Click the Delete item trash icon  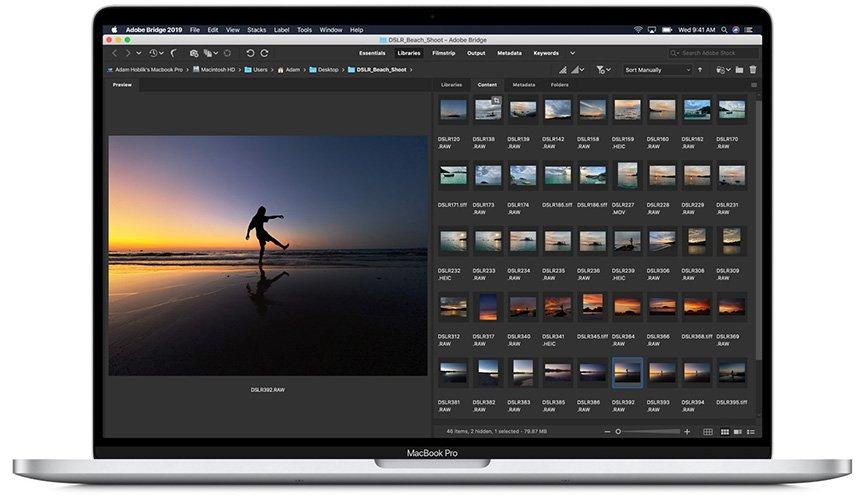[753, 70]
